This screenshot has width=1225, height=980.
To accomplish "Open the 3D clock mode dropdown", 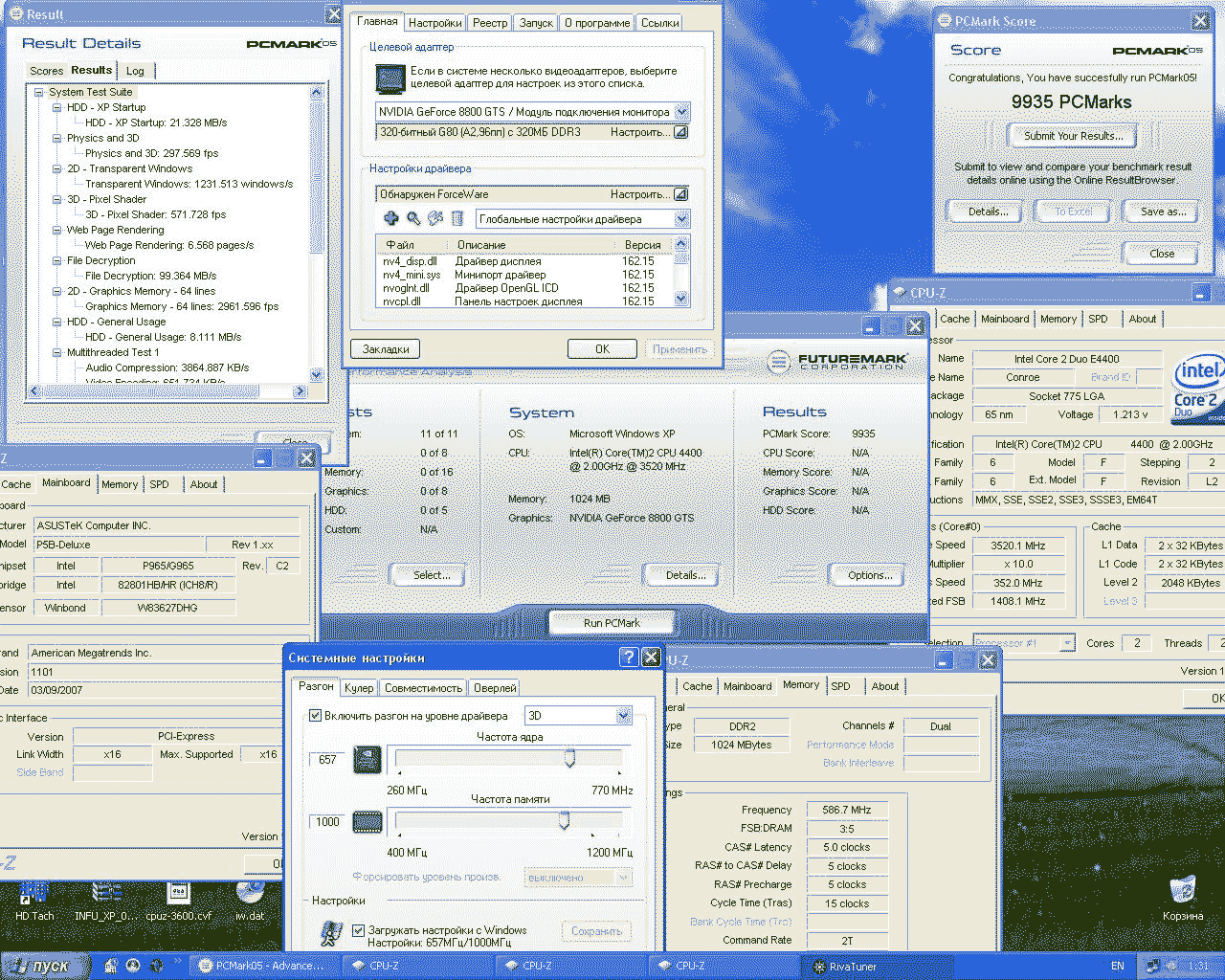I will click(623, 716).
